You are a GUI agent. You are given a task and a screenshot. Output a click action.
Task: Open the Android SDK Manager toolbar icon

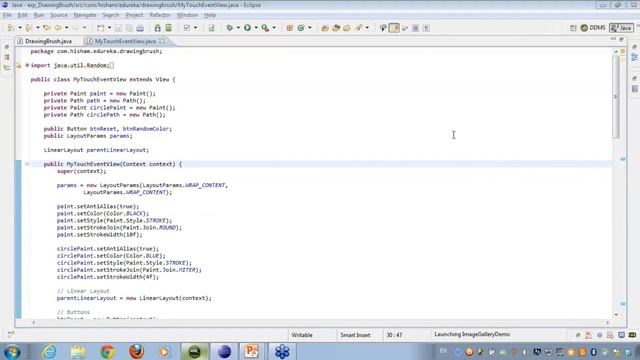coord(158,28)
